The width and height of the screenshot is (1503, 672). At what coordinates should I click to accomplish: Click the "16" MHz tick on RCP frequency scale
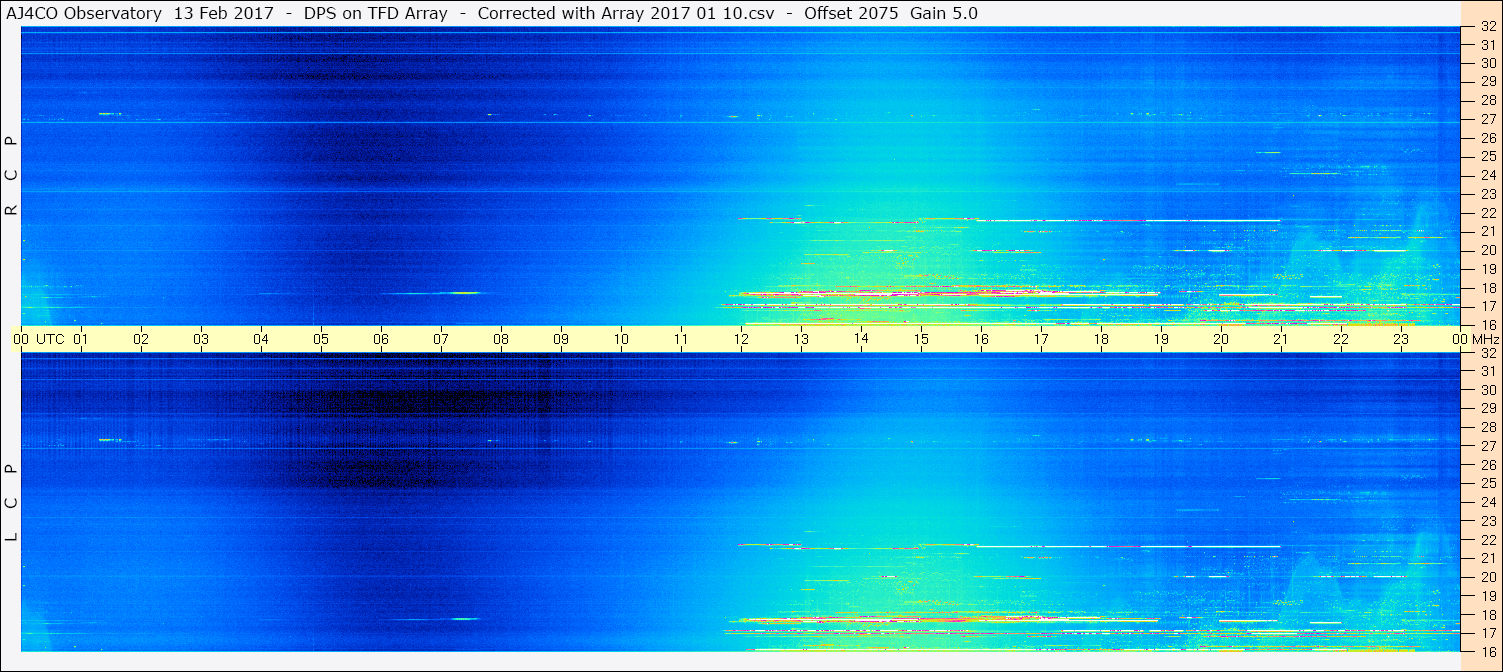click(1488, 324)
